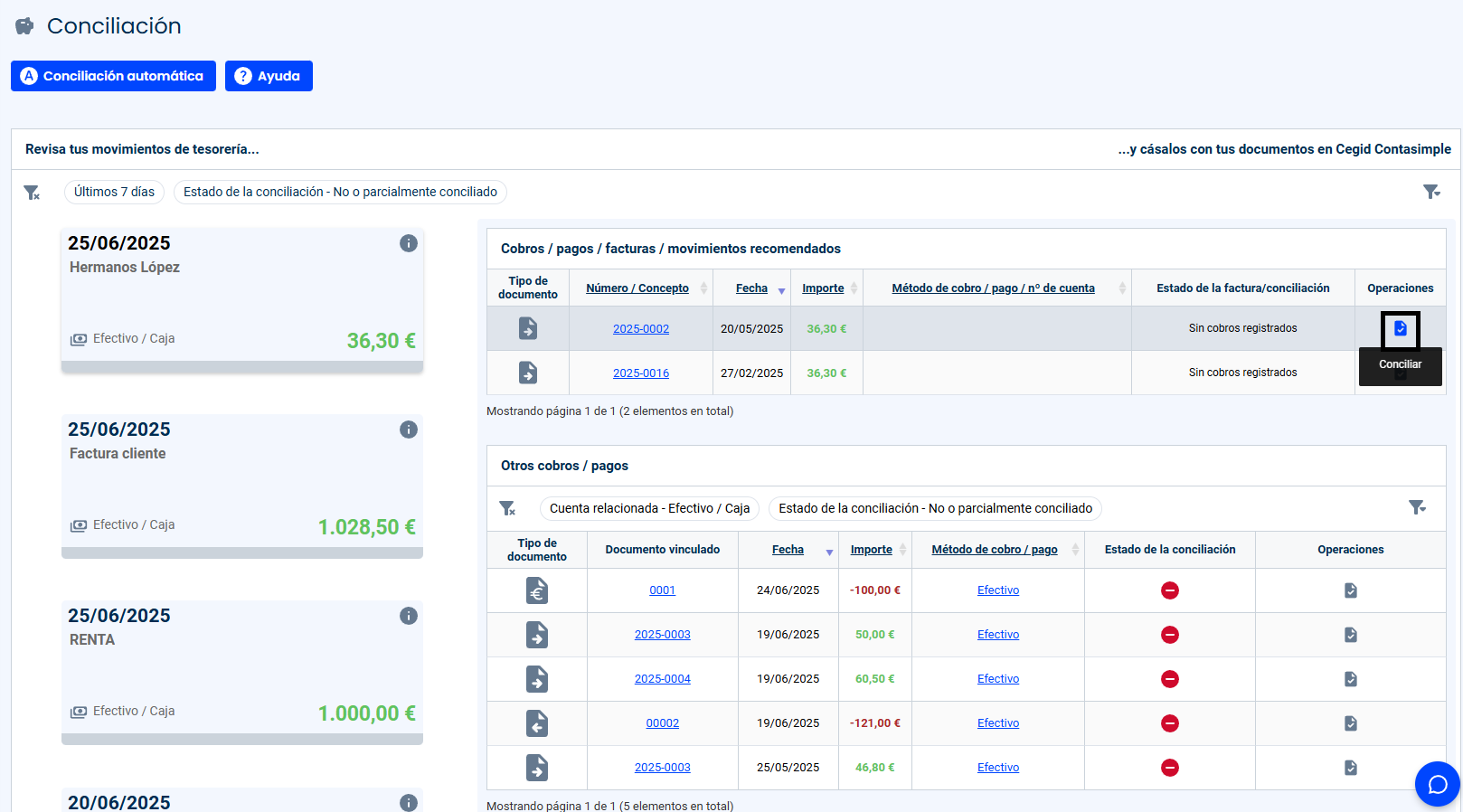Show info for the Factura cliente movement
Screen dimensions: 1463x812
(409, 430)
